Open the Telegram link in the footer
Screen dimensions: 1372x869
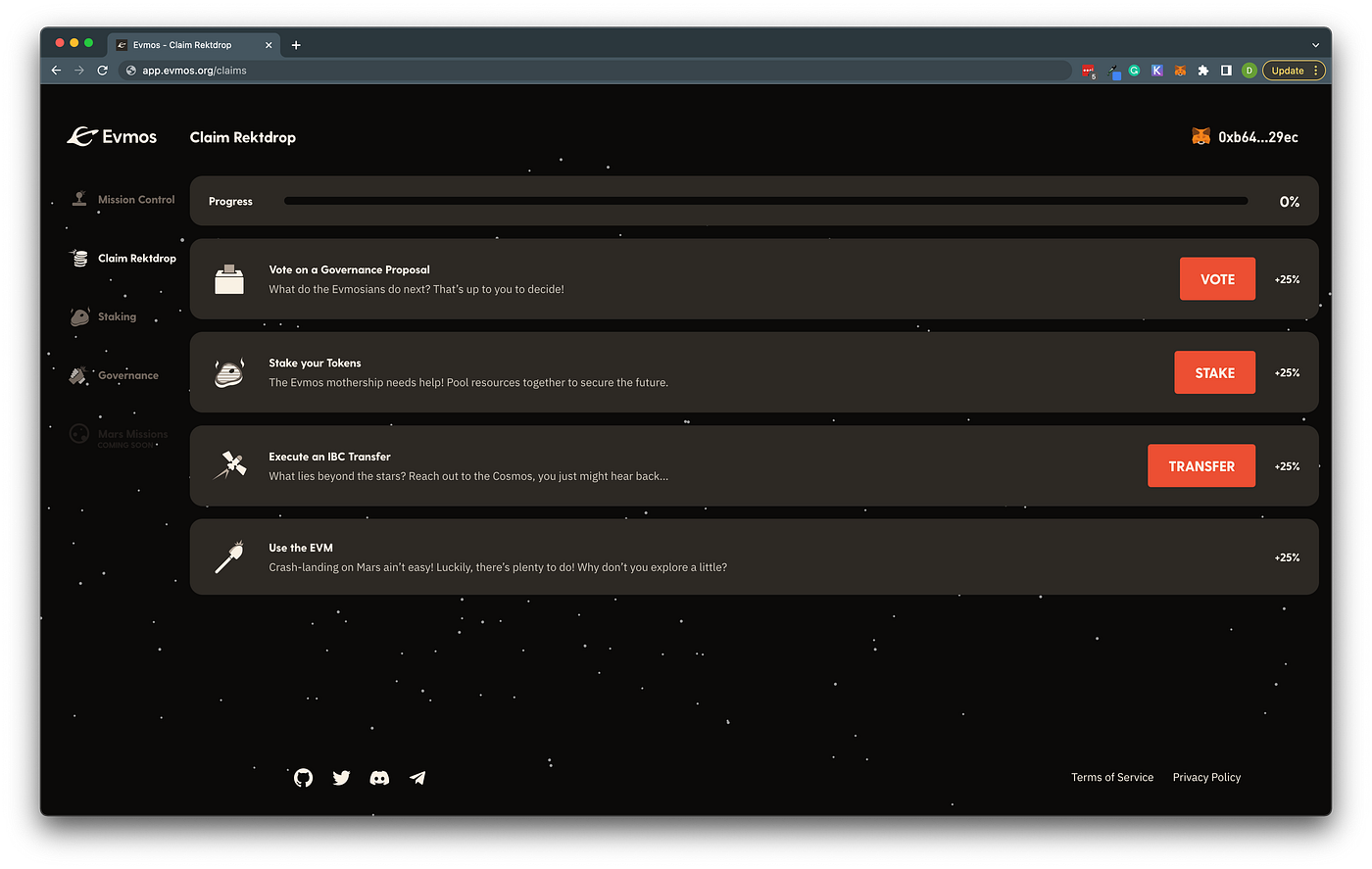pyautogui.click(x=417, y=778)
